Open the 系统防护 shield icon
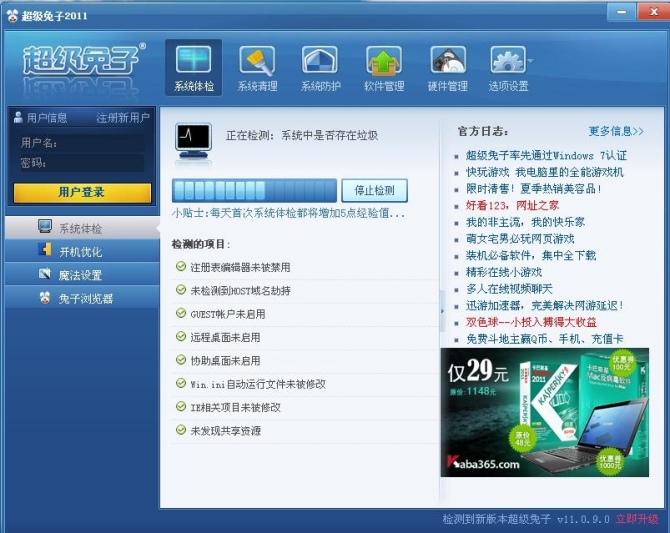The height and width of the screenshot is (533, 670). (x=320, y=62)
